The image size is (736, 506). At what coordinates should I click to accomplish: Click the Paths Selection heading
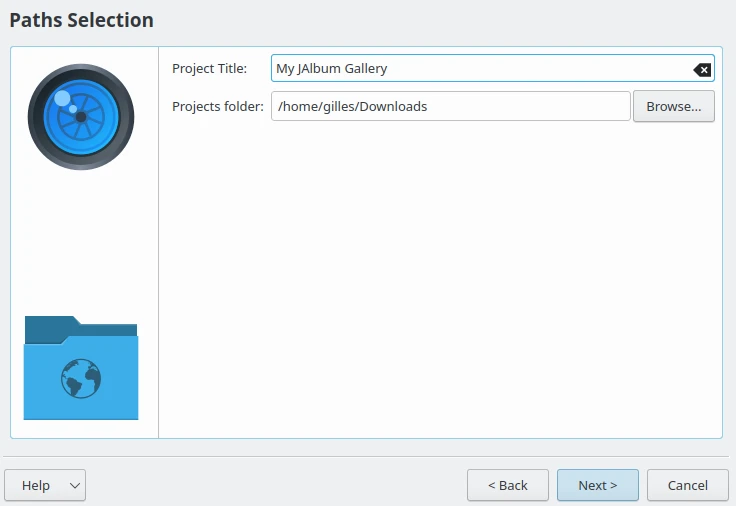click(82, 20)
